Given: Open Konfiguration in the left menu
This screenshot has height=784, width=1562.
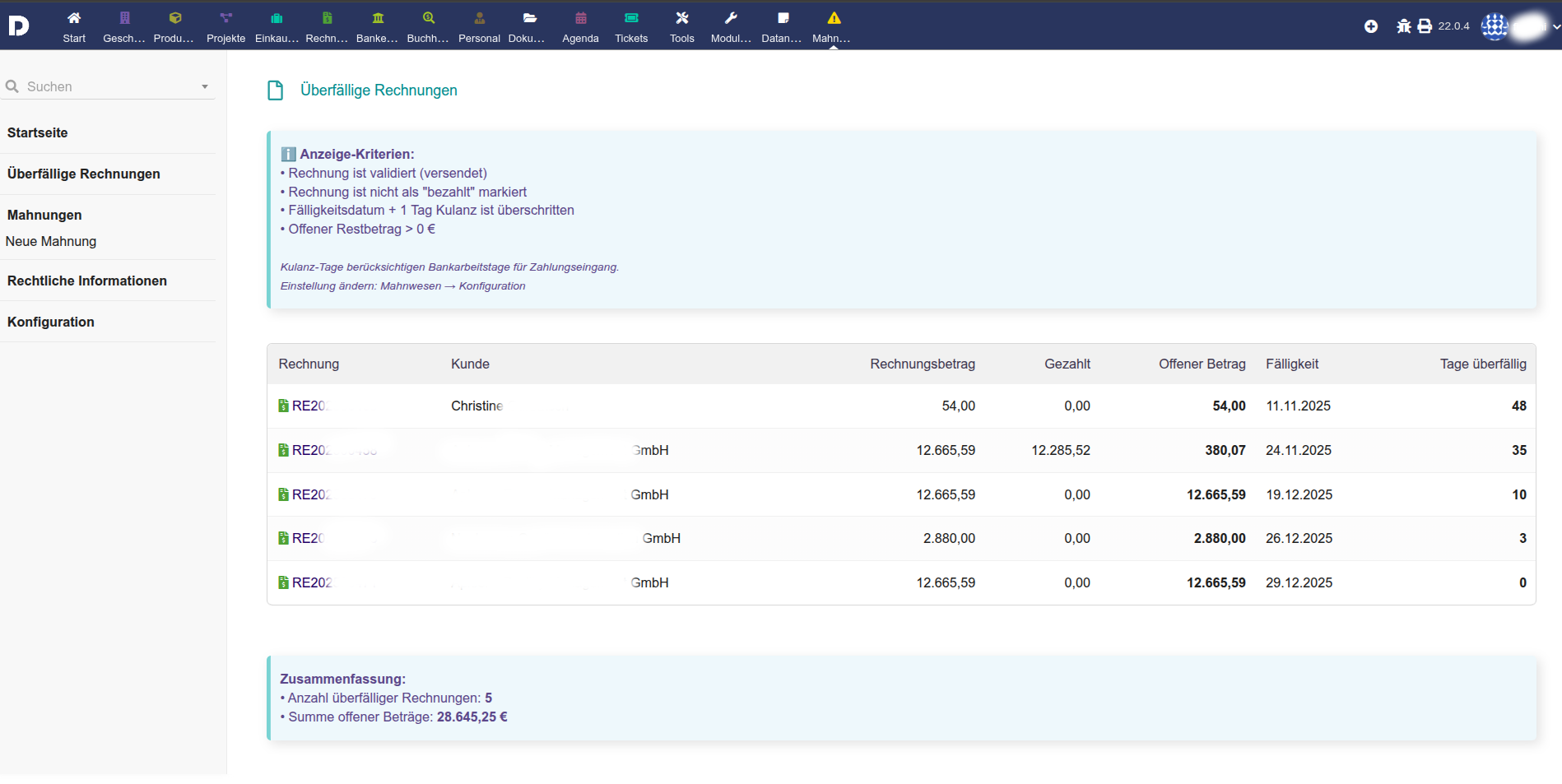Looking at the screenshot, I should click(x=51, y=322).
